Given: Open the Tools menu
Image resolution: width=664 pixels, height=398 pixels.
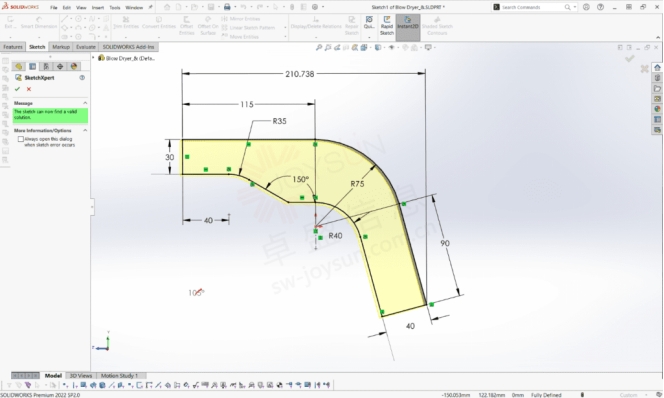Looking at the screenshot, I should (115, 8).
